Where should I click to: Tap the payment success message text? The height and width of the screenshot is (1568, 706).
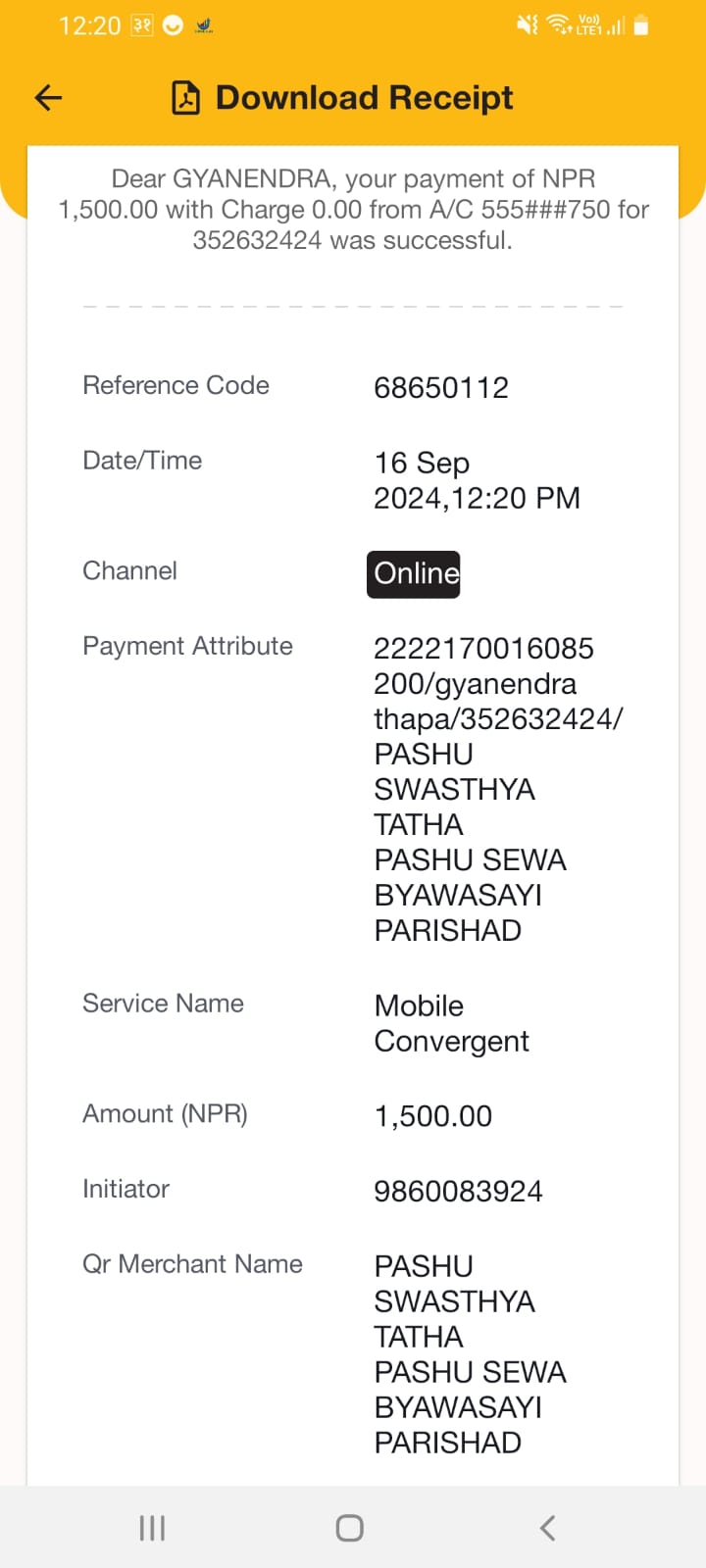[353, 209]
